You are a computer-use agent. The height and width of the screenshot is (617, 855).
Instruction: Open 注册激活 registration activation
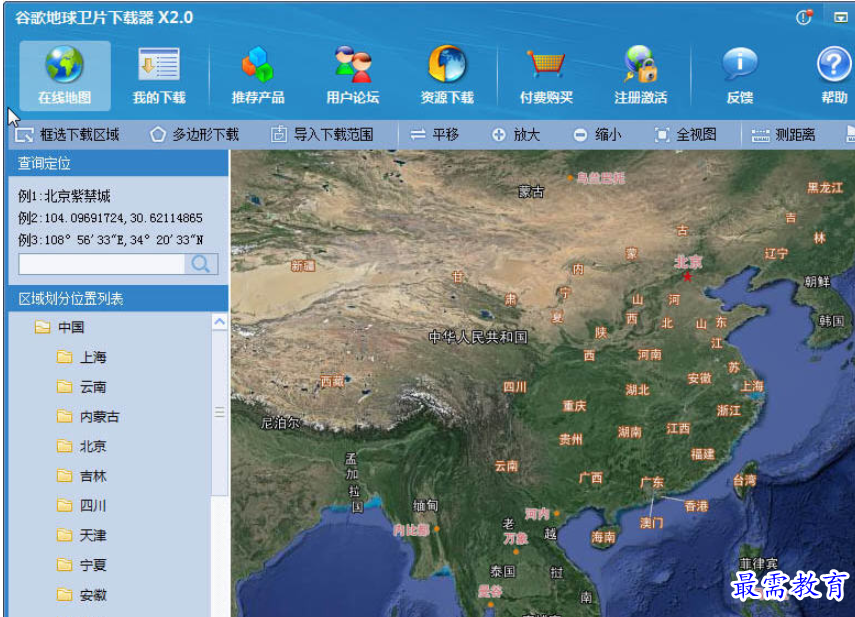point(641,76)
